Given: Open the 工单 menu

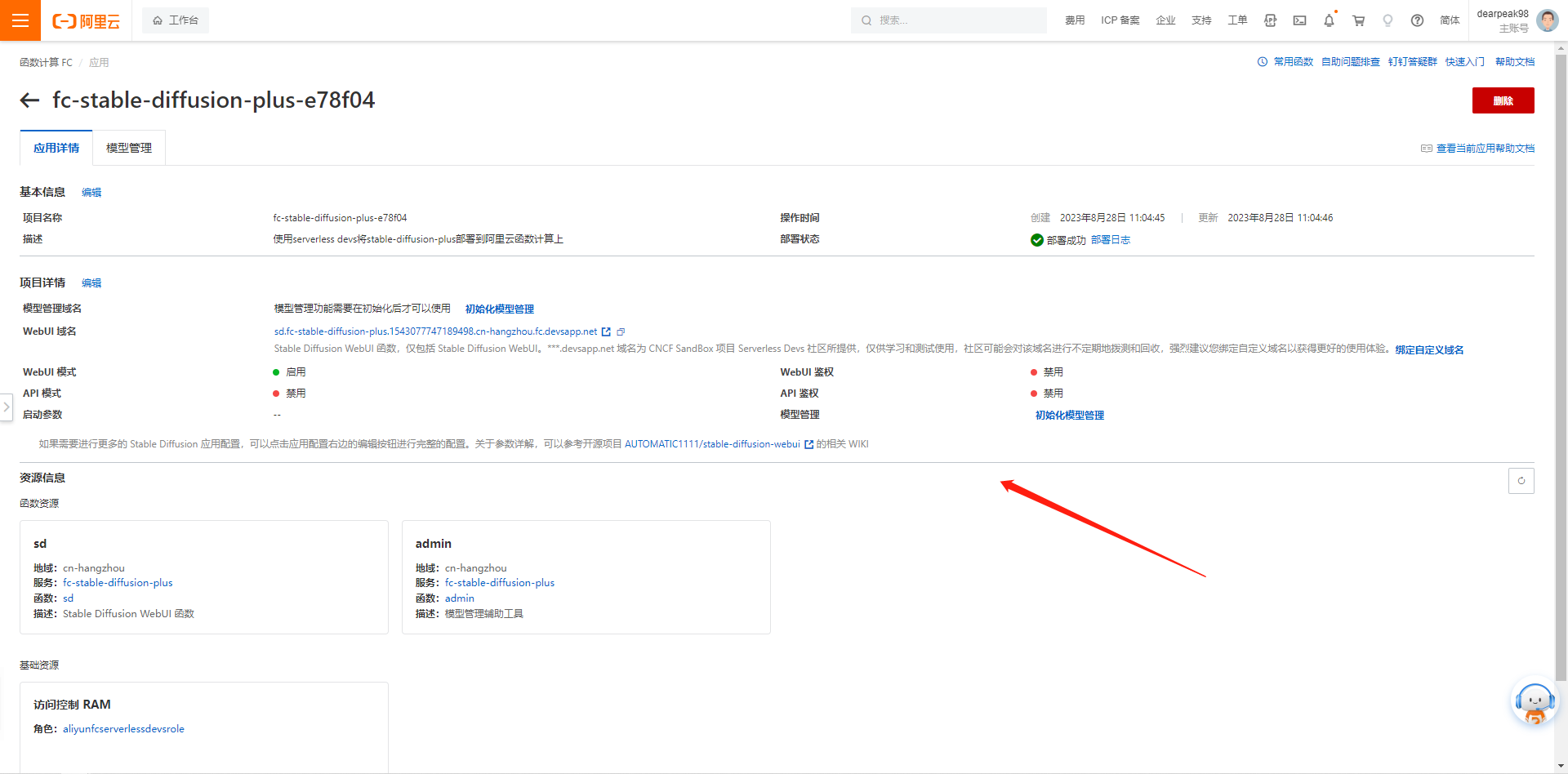Looking at the screenshot, I should tap(1237, 20).
